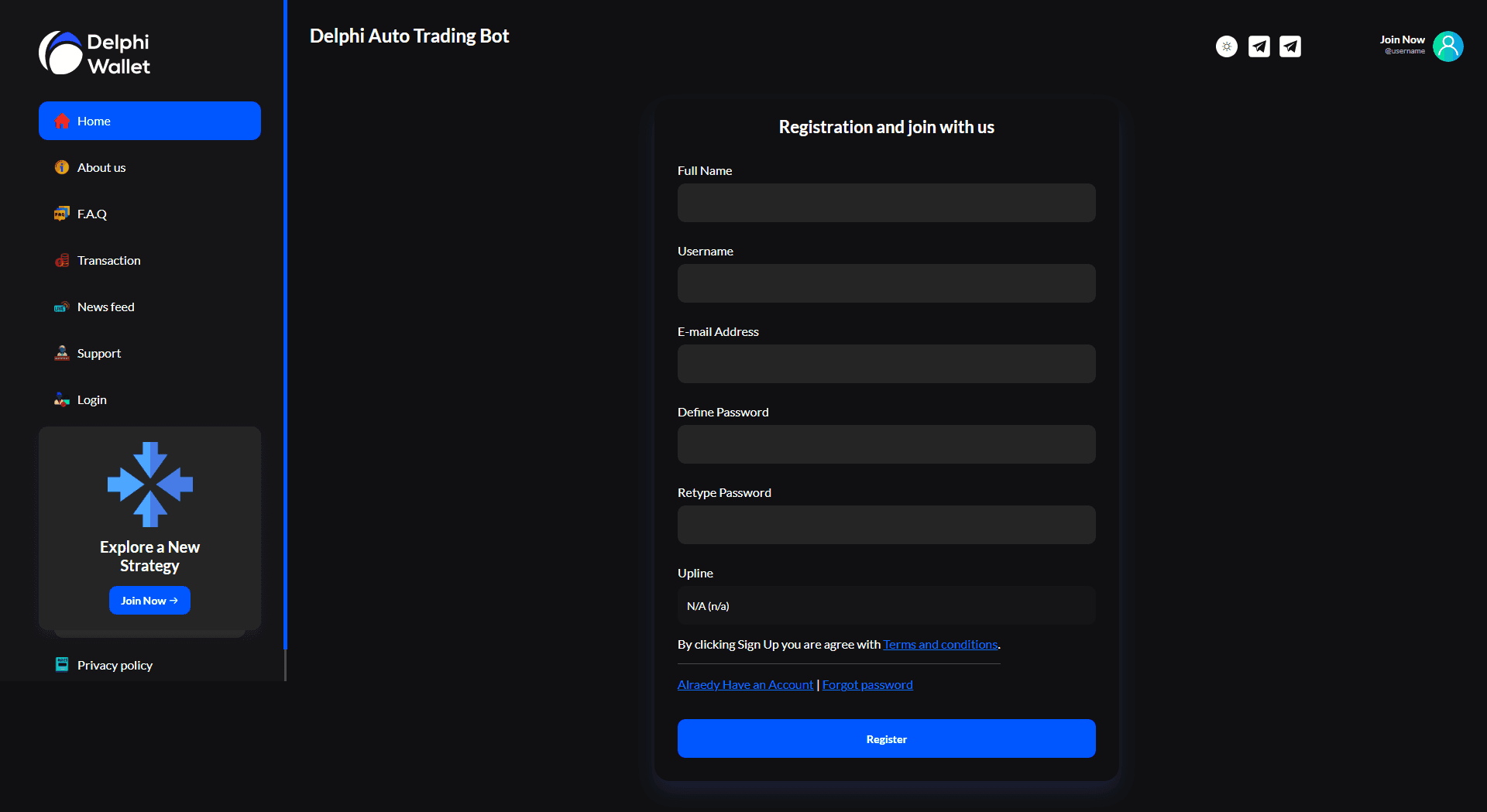Click the Transaction coins icon

[x=62, y=260]
